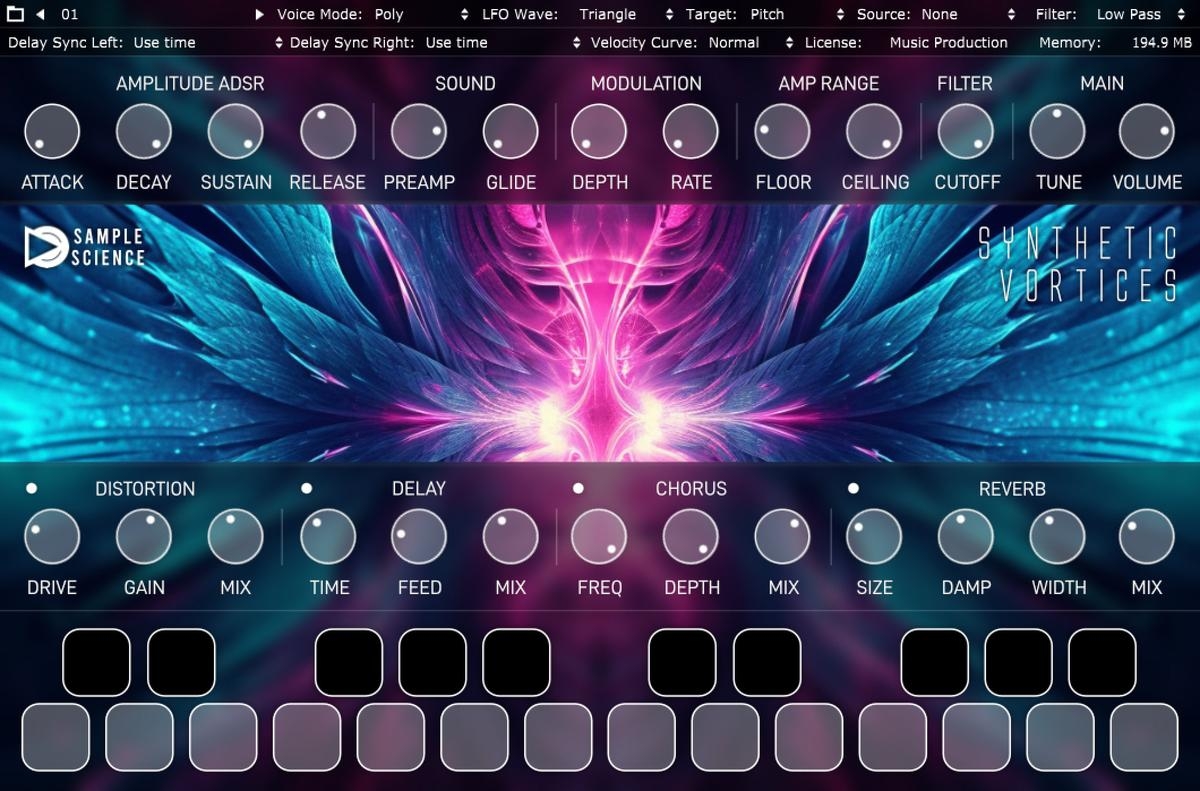The image size is (1200, 791).
Task: Click the filter CUTOFF knob
Action: coord(966,132)
